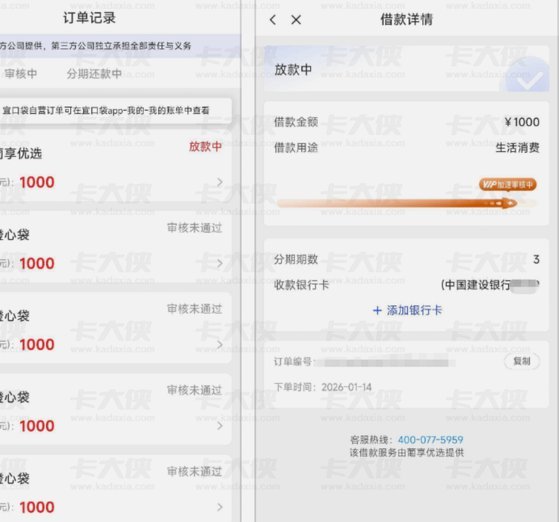
Task: Click the 放款中 heading in loan details
Action: 293,70
